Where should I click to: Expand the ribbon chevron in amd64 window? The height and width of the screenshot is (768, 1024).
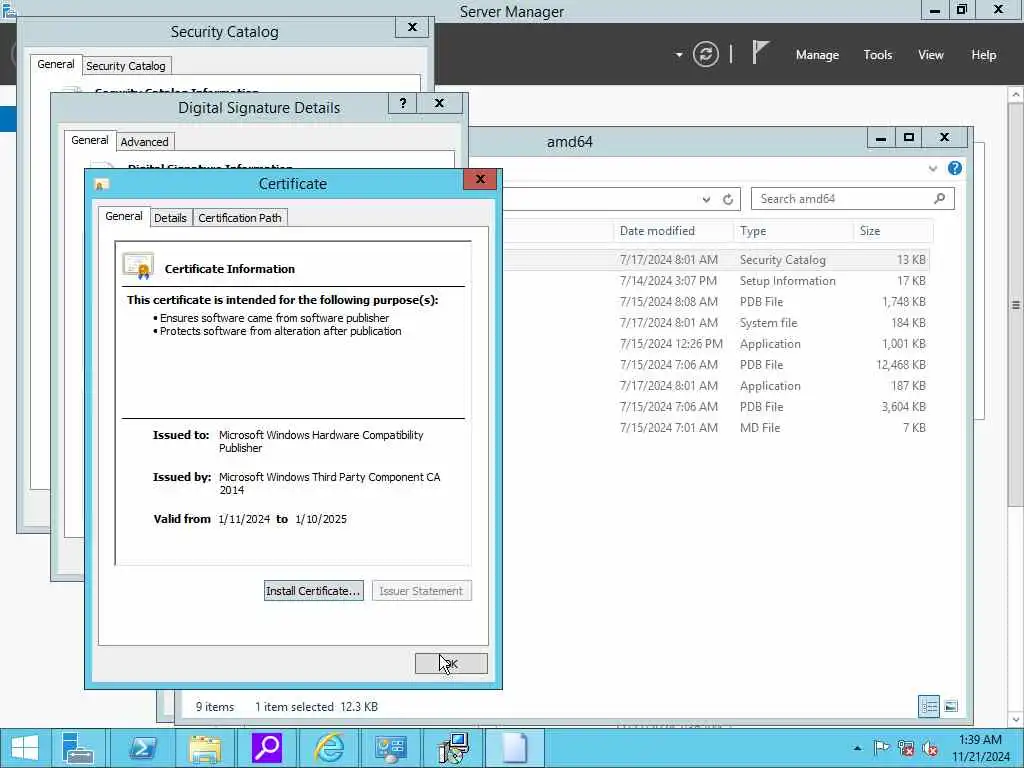point(933,168)
